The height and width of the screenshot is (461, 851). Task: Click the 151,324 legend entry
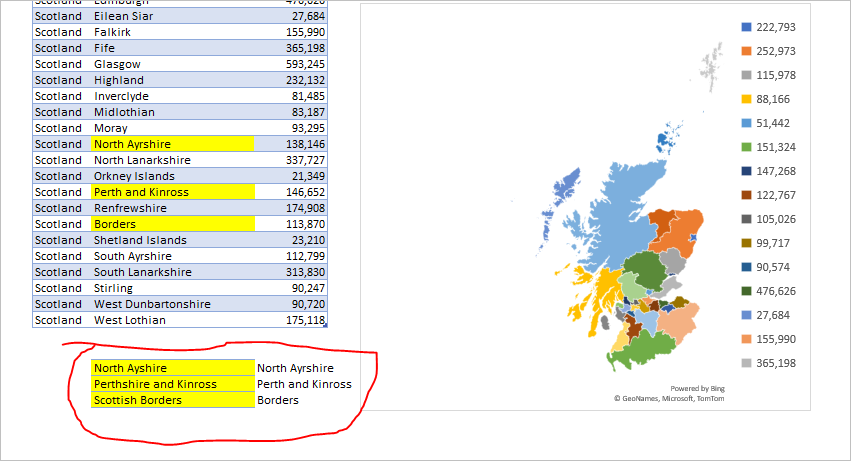pyautogui.click(x=769, y=147)
